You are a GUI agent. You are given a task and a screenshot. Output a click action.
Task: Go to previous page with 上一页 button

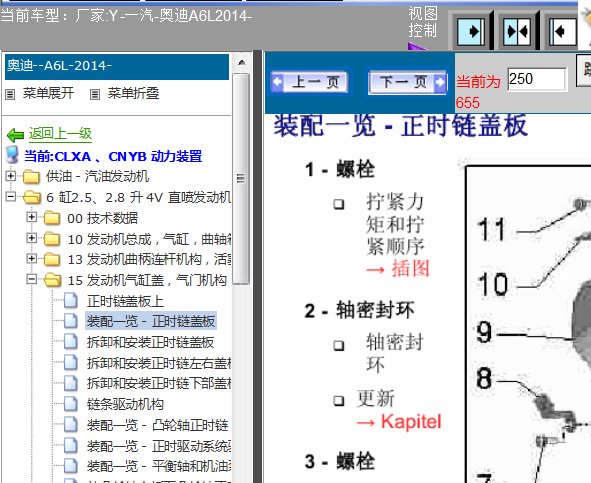click(x=310, y=81)
